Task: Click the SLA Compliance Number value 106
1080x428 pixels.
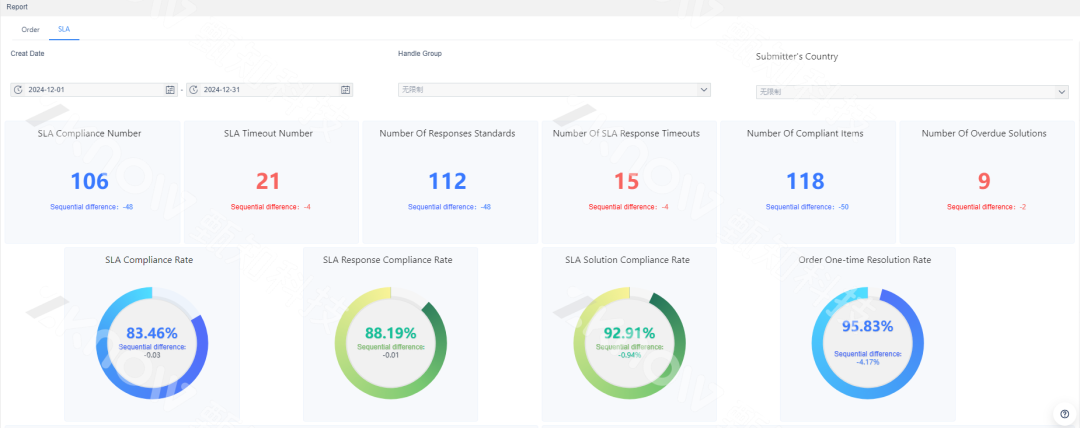Action: pyautogui.click(x=90, y=181)
